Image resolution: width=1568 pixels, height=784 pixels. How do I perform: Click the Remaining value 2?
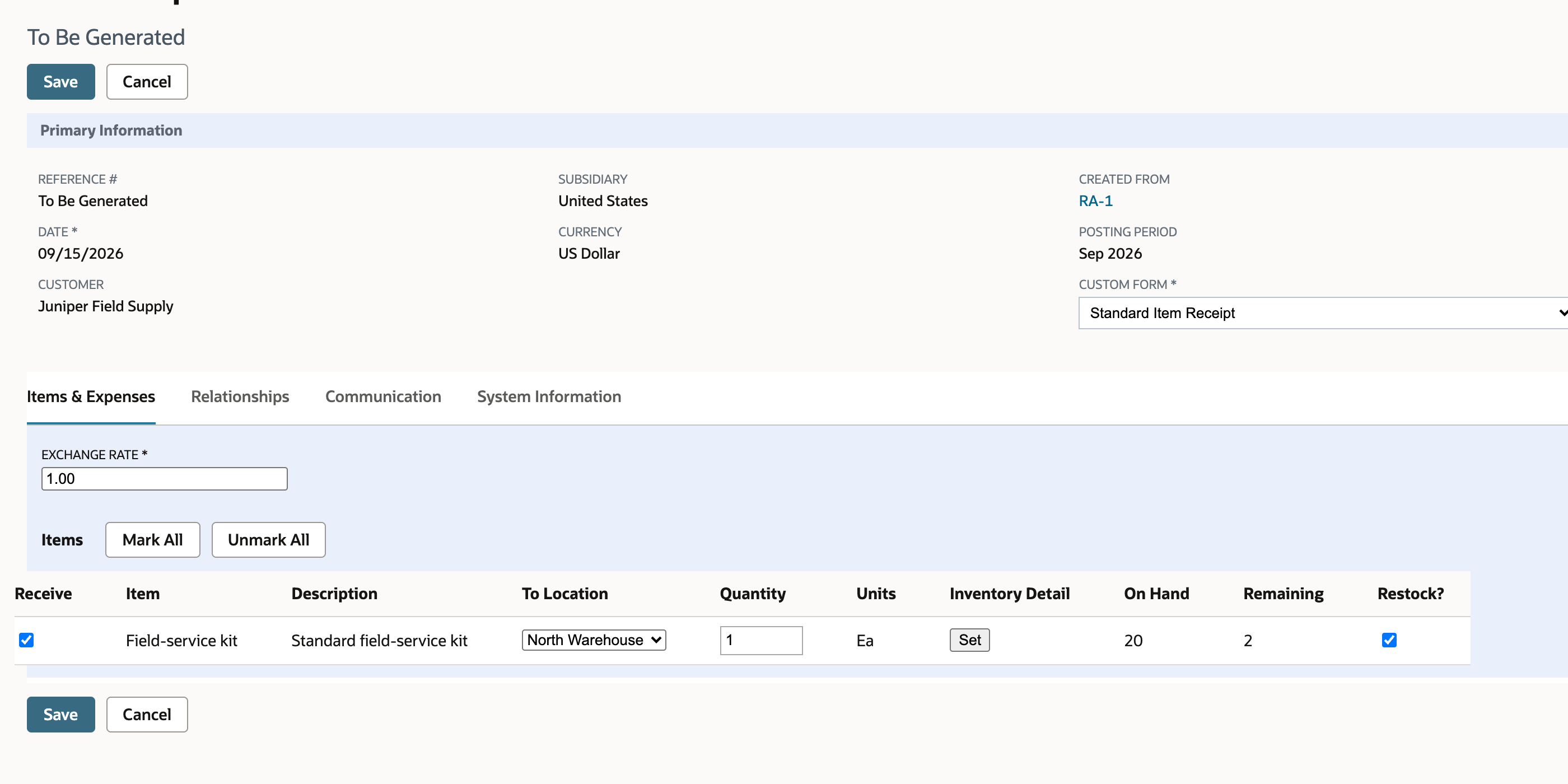coord(1247,640)
